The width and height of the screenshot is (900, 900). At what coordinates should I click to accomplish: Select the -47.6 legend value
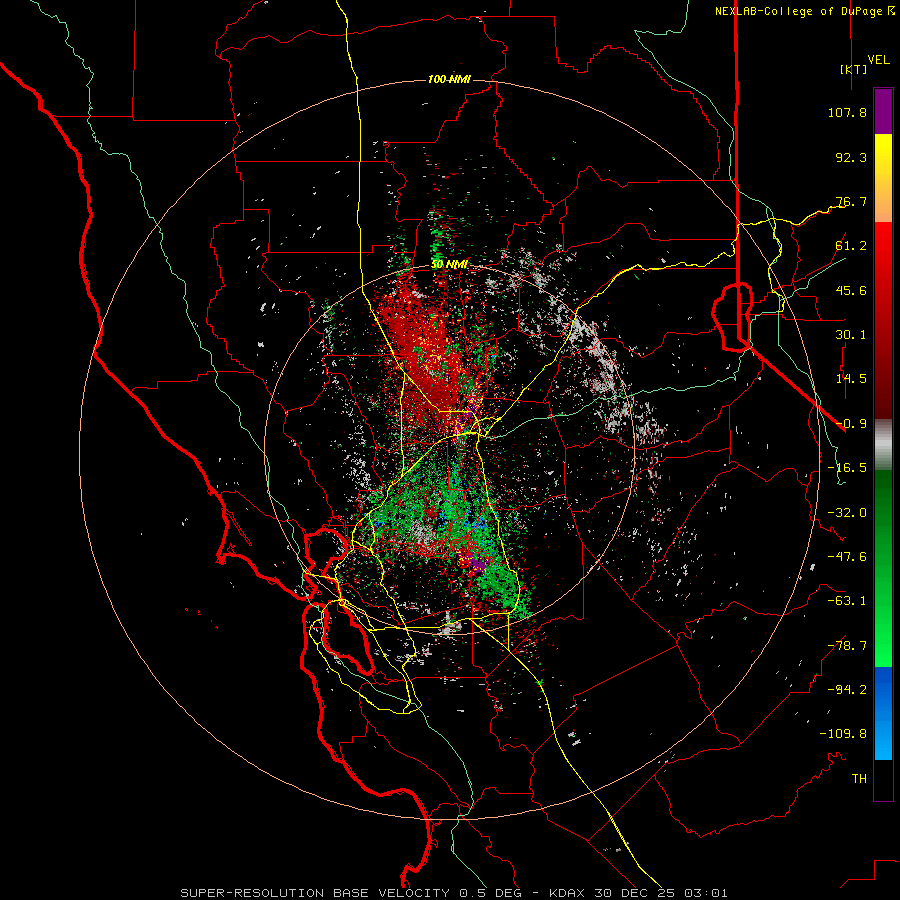tap(847, 557)
